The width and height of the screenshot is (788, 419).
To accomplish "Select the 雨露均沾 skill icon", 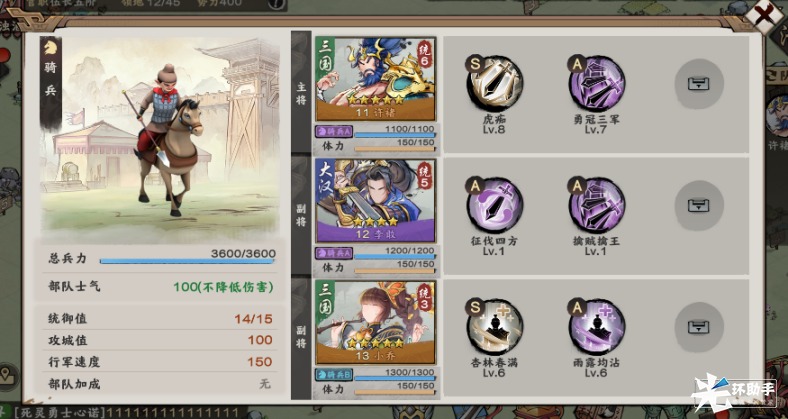I will tap(597, 327).
